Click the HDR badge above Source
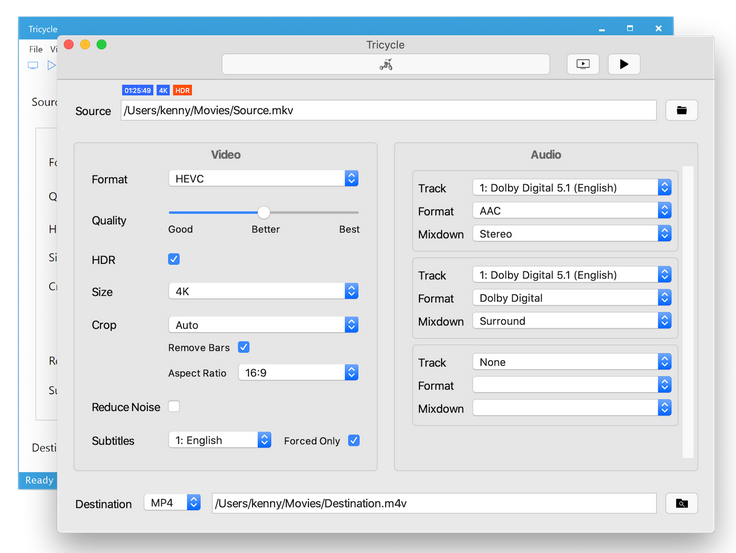The height and width of the screenshot is (553, 736). (x=183, y=91)
